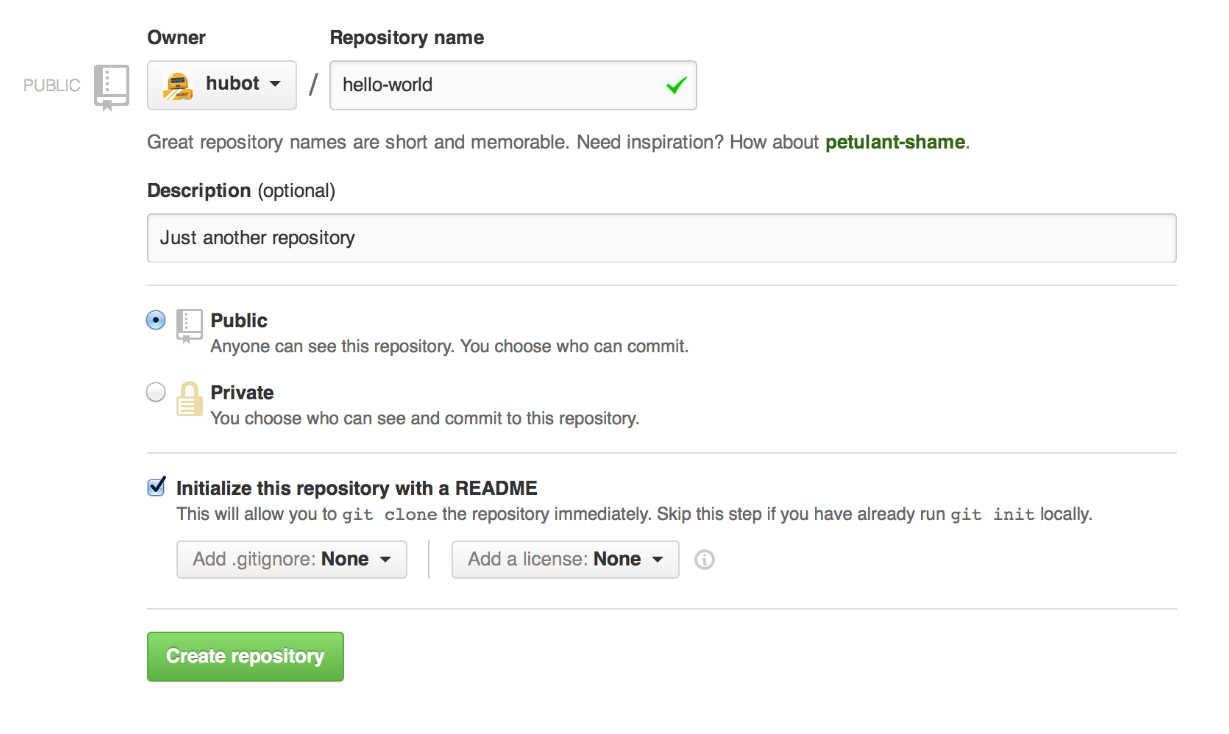
Task: Click the Create repository button
Action: (x=245, y=656)
